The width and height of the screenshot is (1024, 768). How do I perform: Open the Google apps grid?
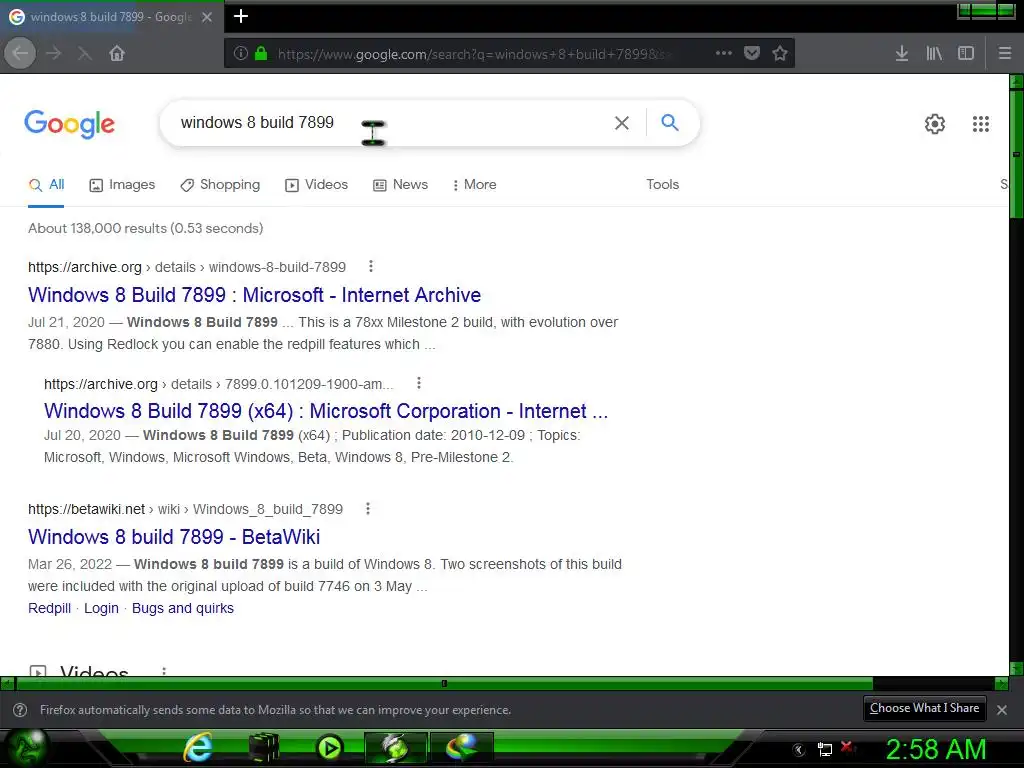[980, 123]
